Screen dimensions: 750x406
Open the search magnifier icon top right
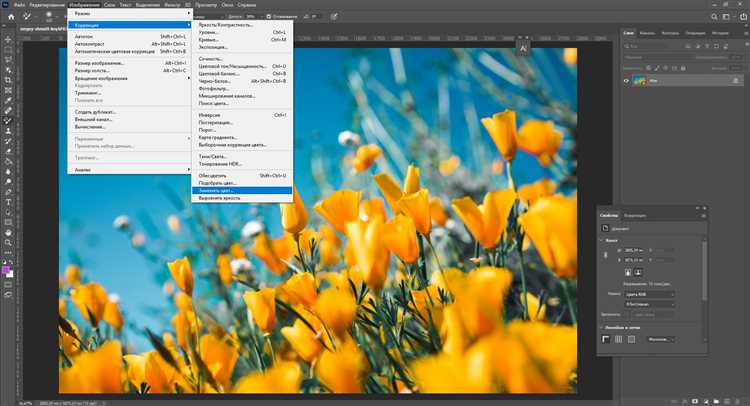click(714, 16)
